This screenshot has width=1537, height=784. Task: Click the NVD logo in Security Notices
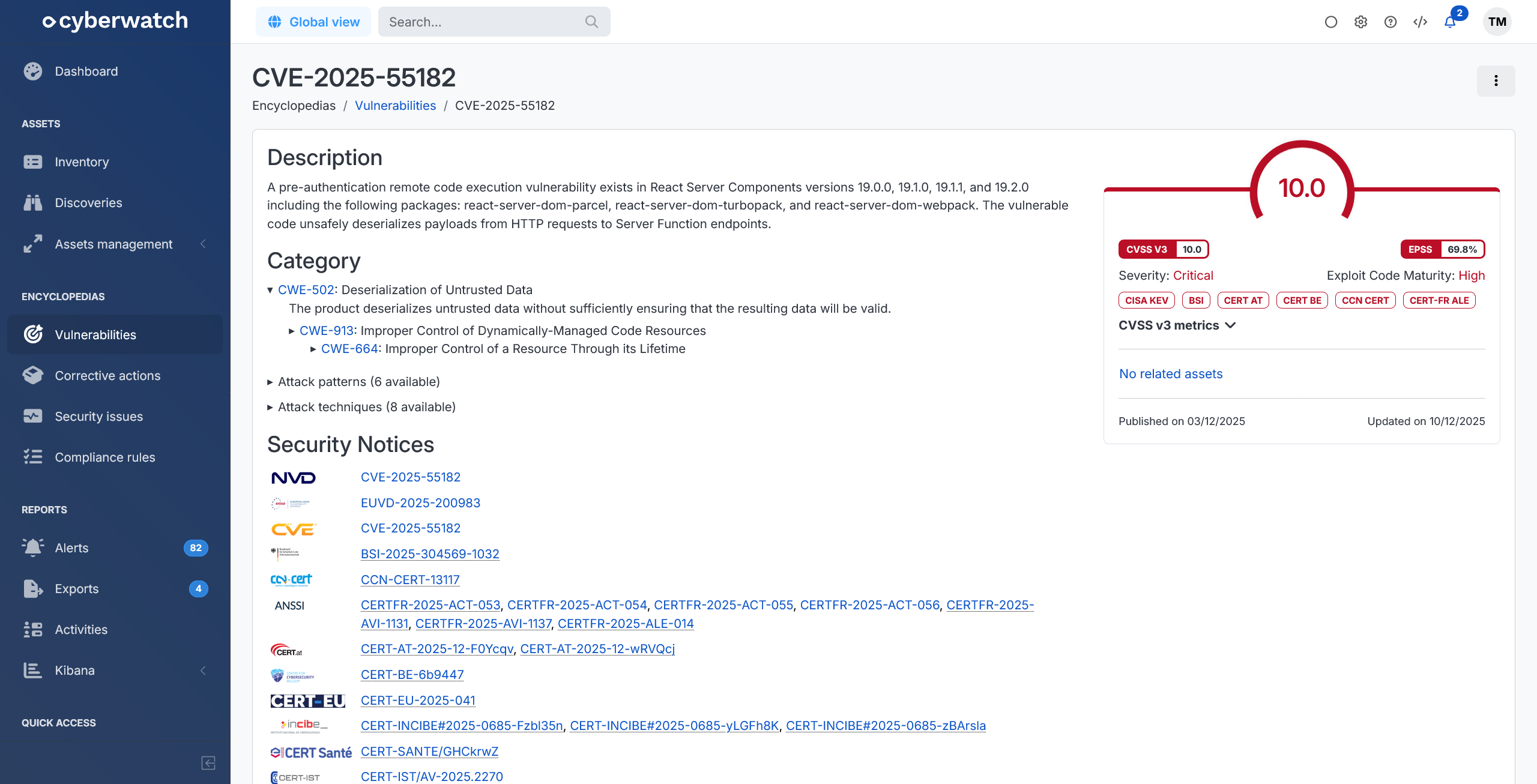pos(294,478)
